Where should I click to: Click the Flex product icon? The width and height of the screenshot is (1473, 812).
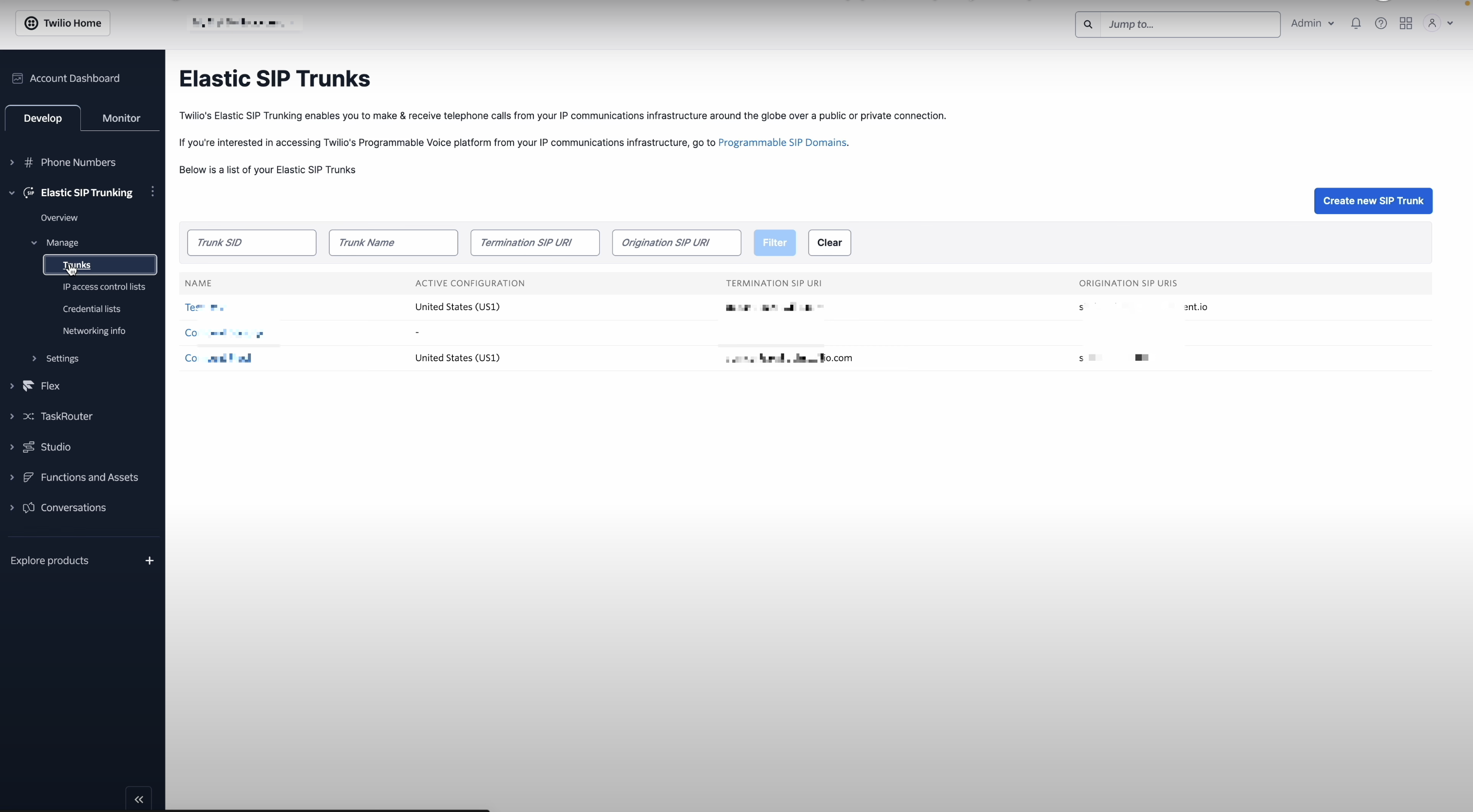[x=28, y=386]
